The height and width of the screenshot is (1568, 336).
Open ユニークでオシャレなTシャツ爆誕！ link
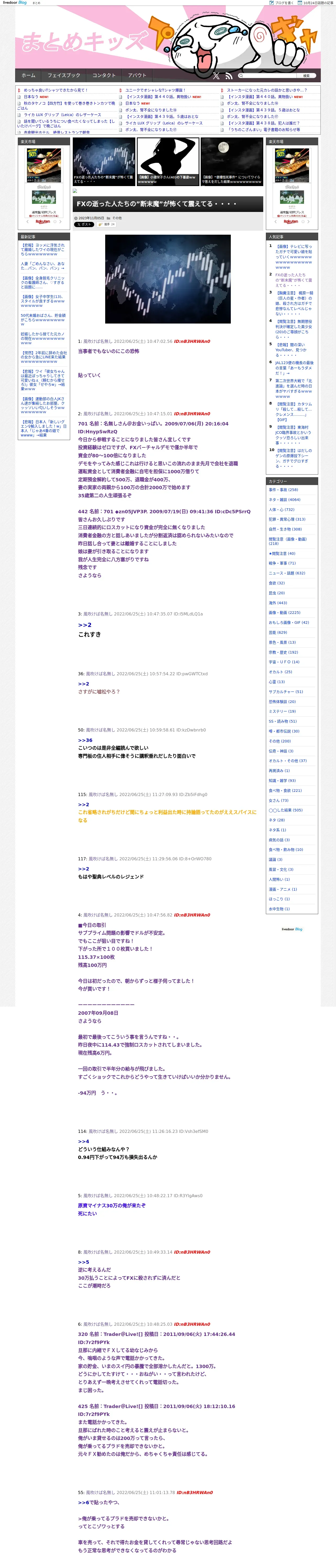click(155, 90)
